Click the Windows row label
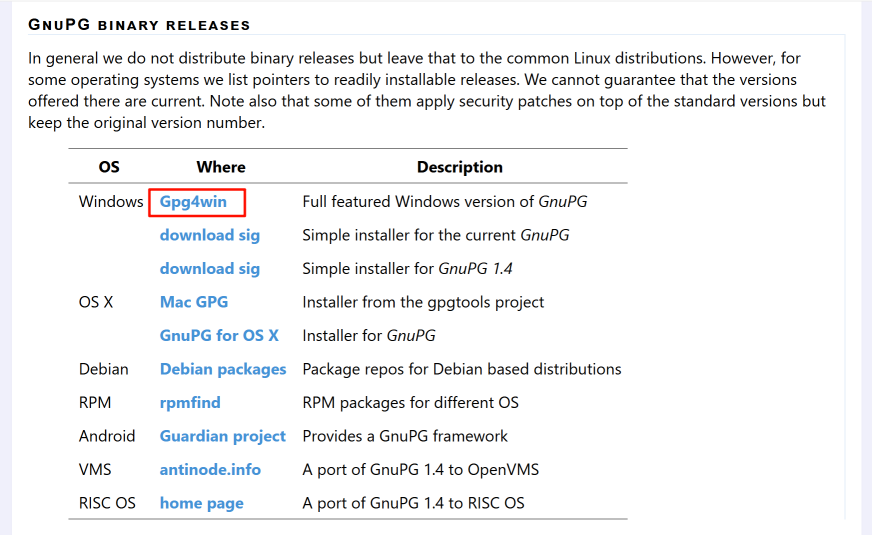 tap(111, 202)
